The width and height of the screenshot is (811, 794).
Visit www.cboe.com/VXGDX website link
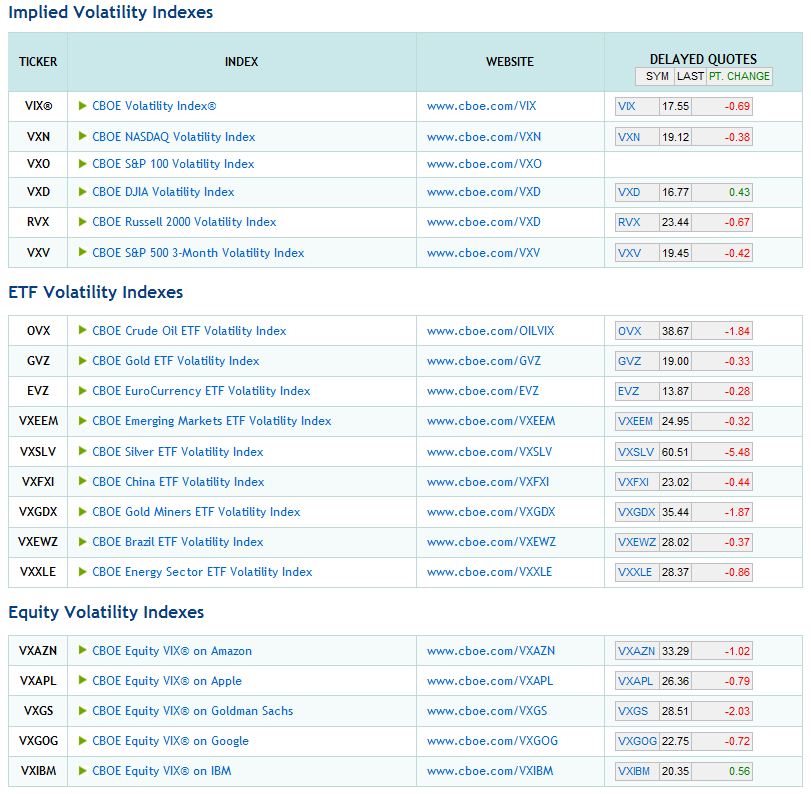pyautogui.click(x=491, y=512)
